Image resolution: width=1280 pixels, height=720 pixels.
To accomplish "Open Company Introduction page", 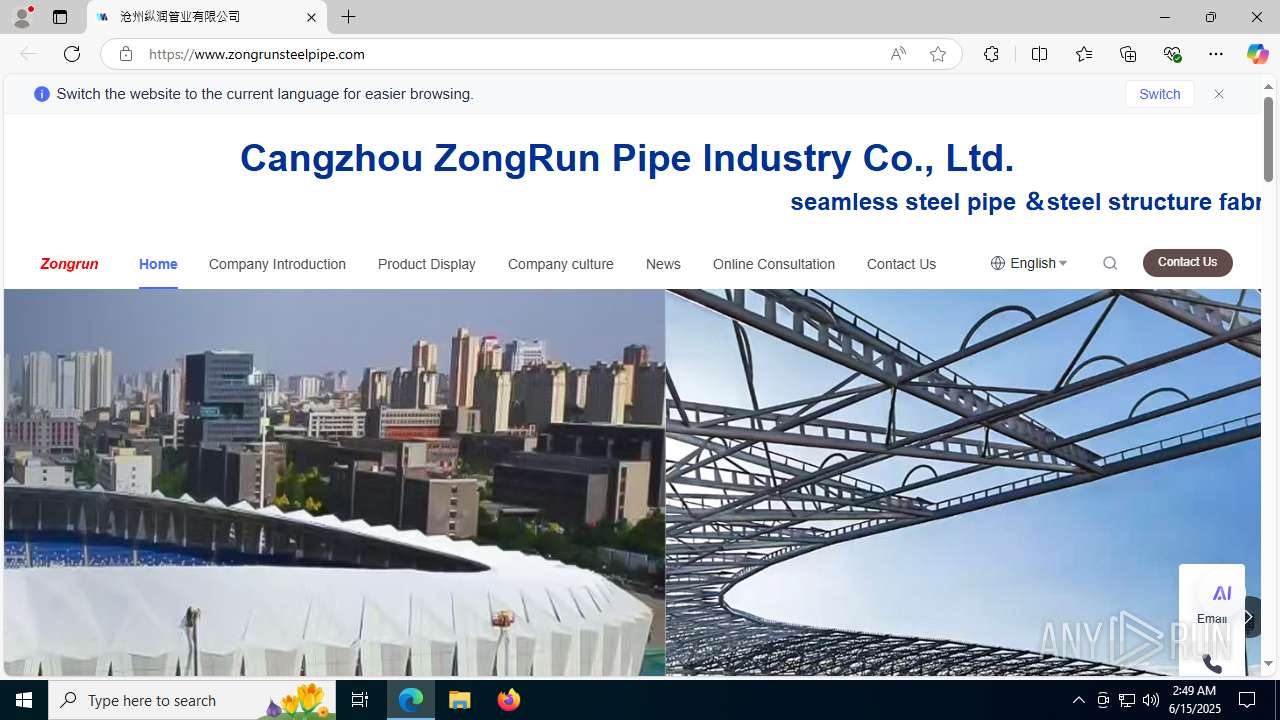I will tap(277, 264).
